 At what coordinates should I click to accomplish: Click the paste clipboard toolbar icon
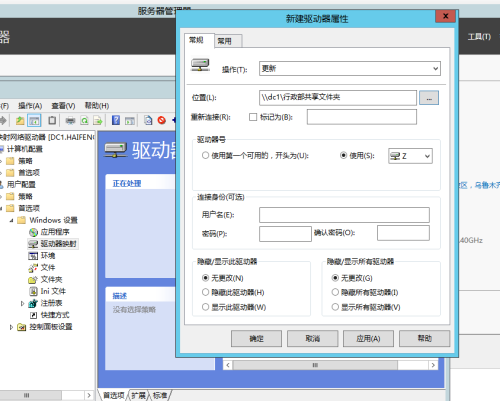point(52,120)
